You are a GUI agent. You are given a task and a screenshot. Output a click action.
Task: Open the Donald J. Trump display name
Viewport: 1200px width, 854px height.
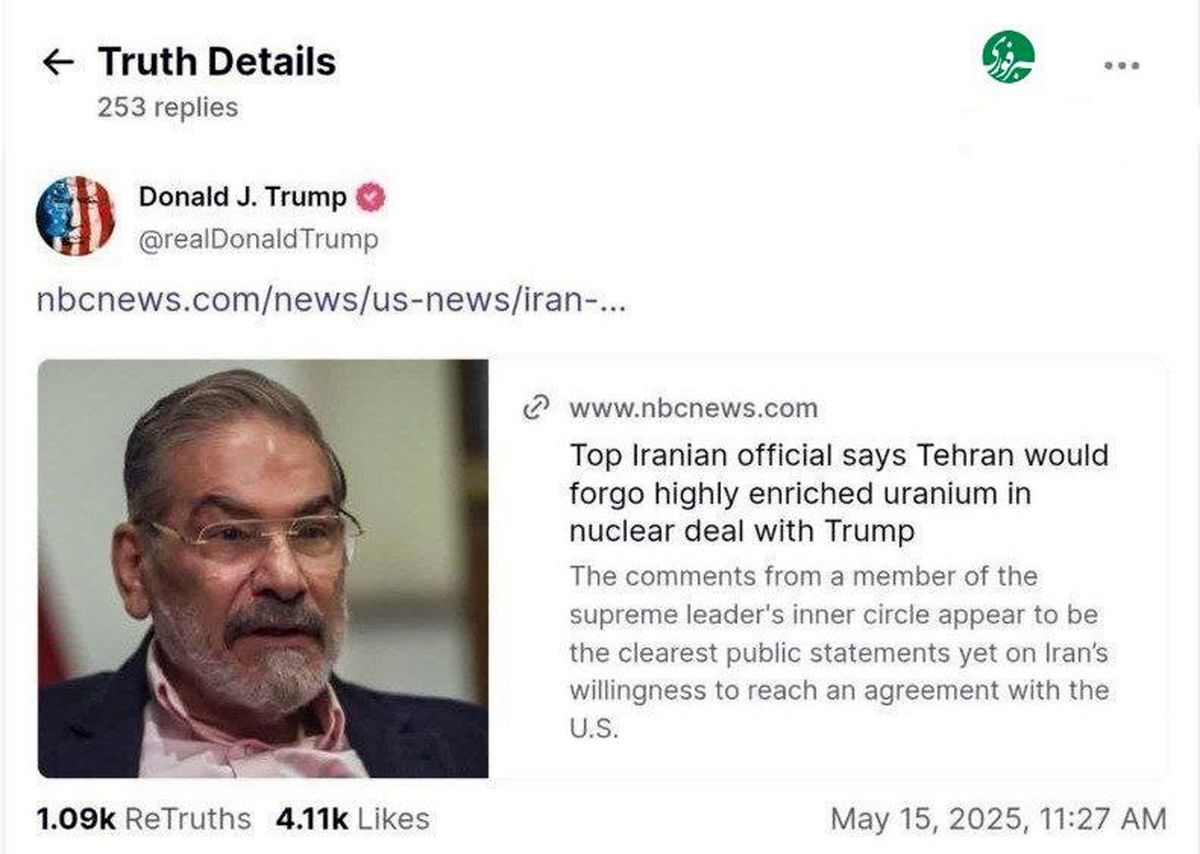tap(242, 198)
